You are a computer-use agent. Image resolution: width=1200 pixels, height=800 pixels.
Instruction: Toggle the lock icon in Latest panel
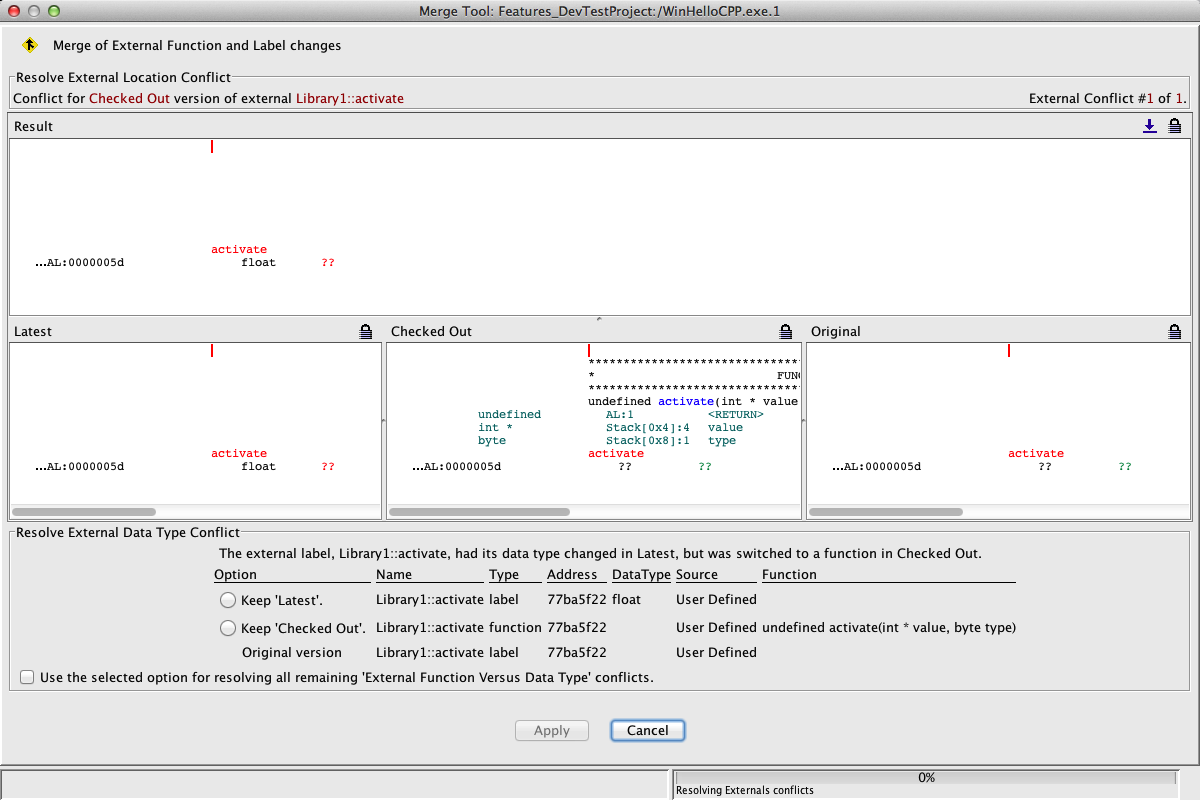tap(366, 332)
